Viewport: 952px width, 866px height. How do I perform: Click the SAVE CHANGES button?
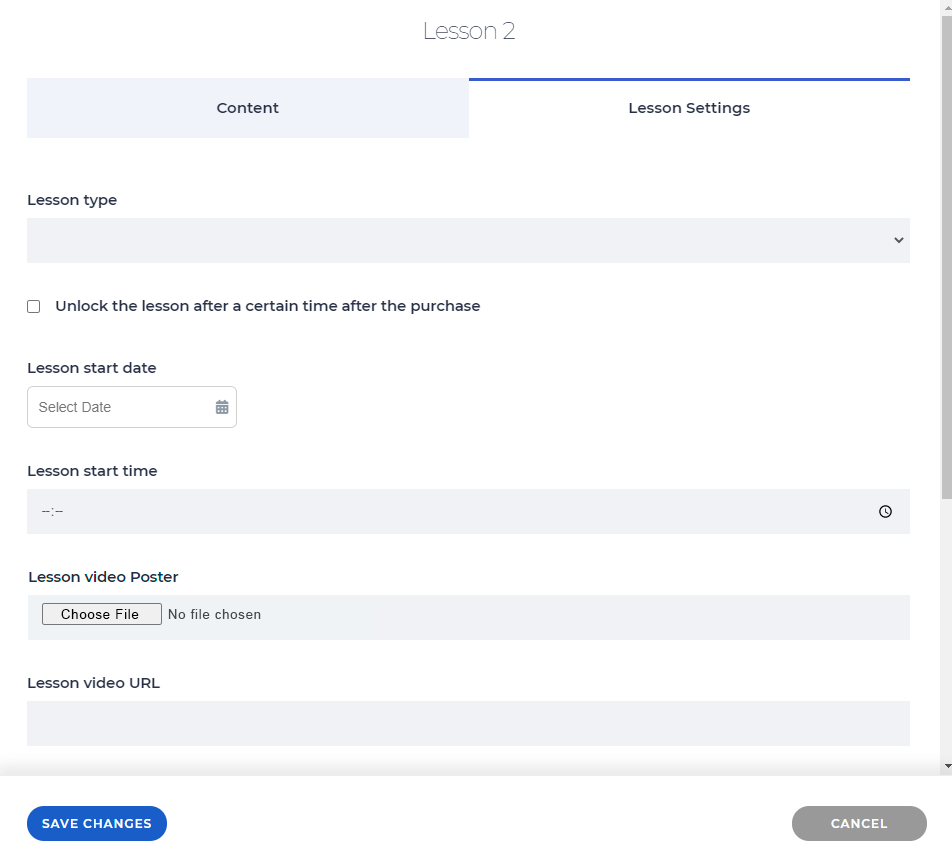[x=97, y=823]
